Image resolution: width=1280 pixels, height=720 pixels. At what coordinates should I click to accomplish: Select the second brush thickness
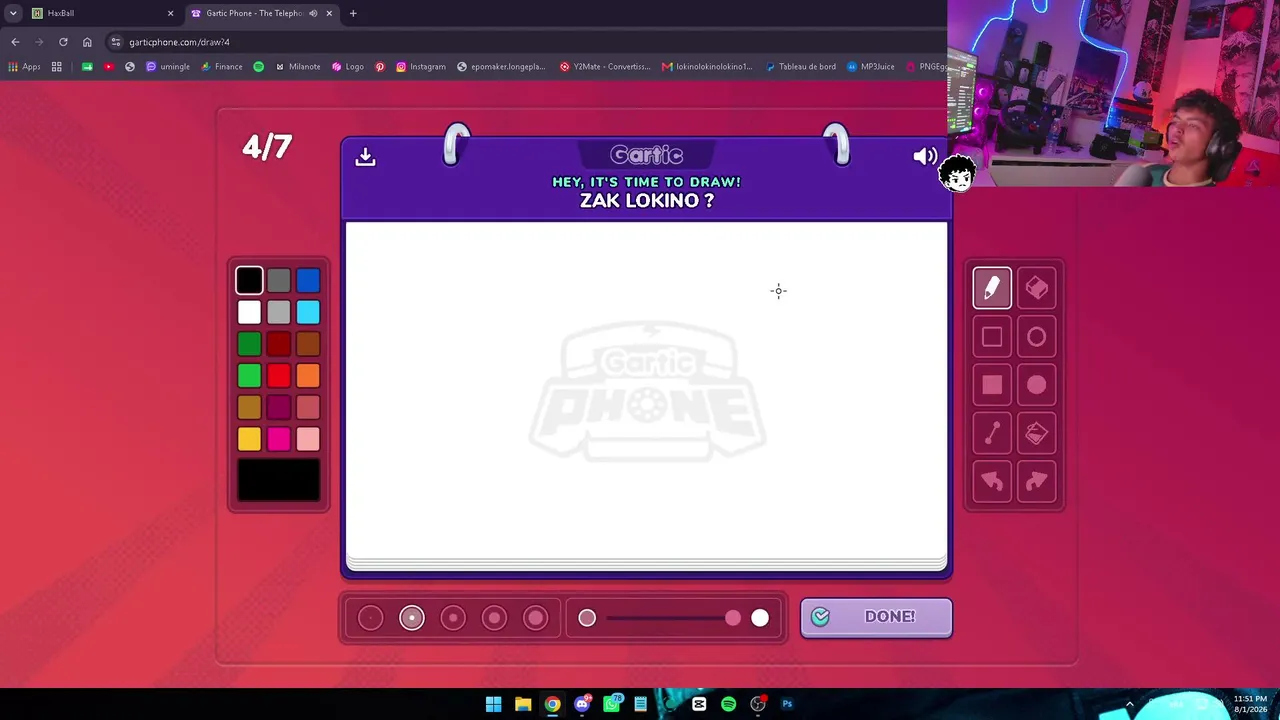click(412, 618)
